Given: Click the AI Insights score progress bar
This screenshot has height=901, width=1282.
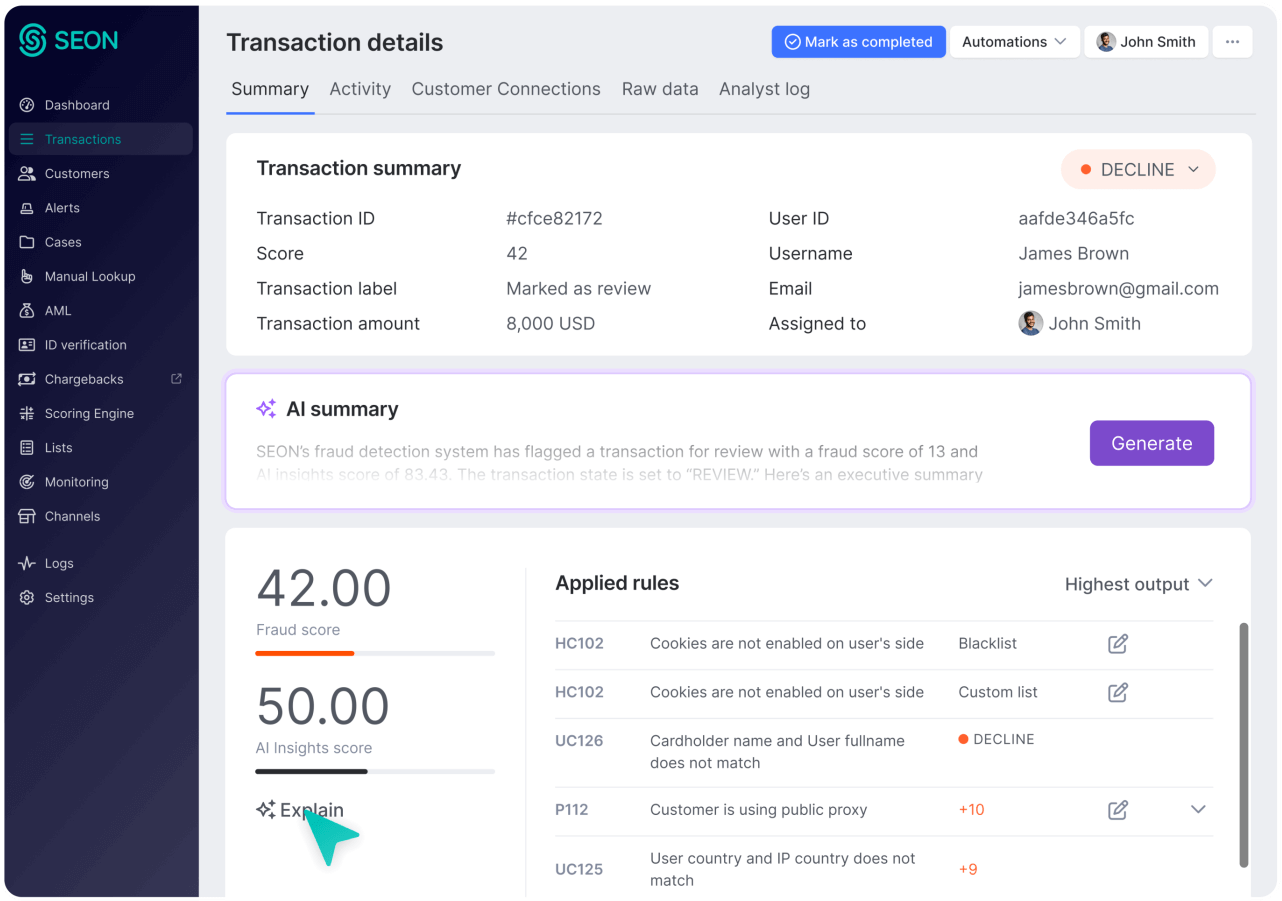Looking at the screenshot, I should pos(375,771).
